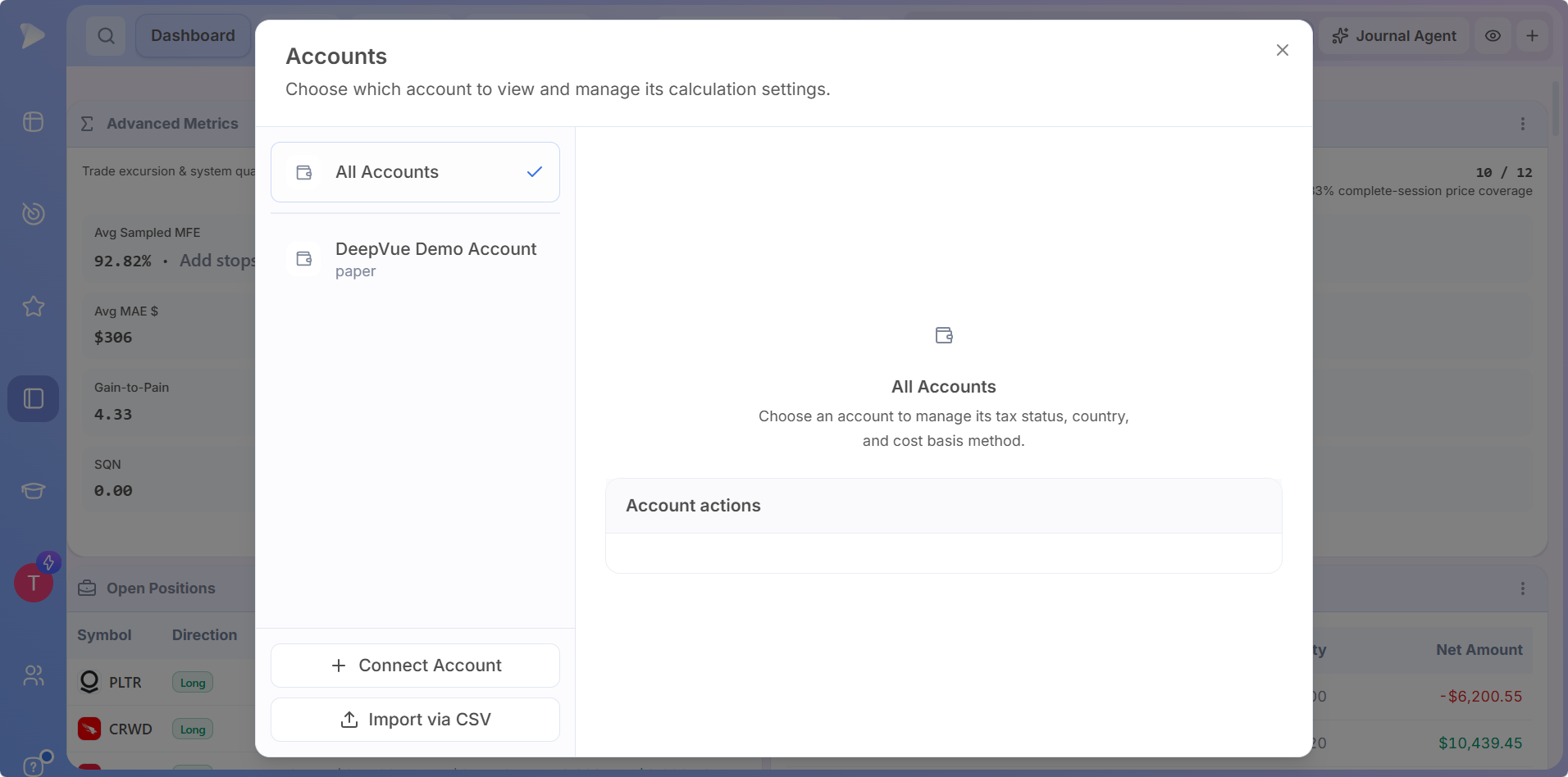The image size is (1568, 777).
Task: Click the Long badge in PLTR row
Action: pos(193,683)
